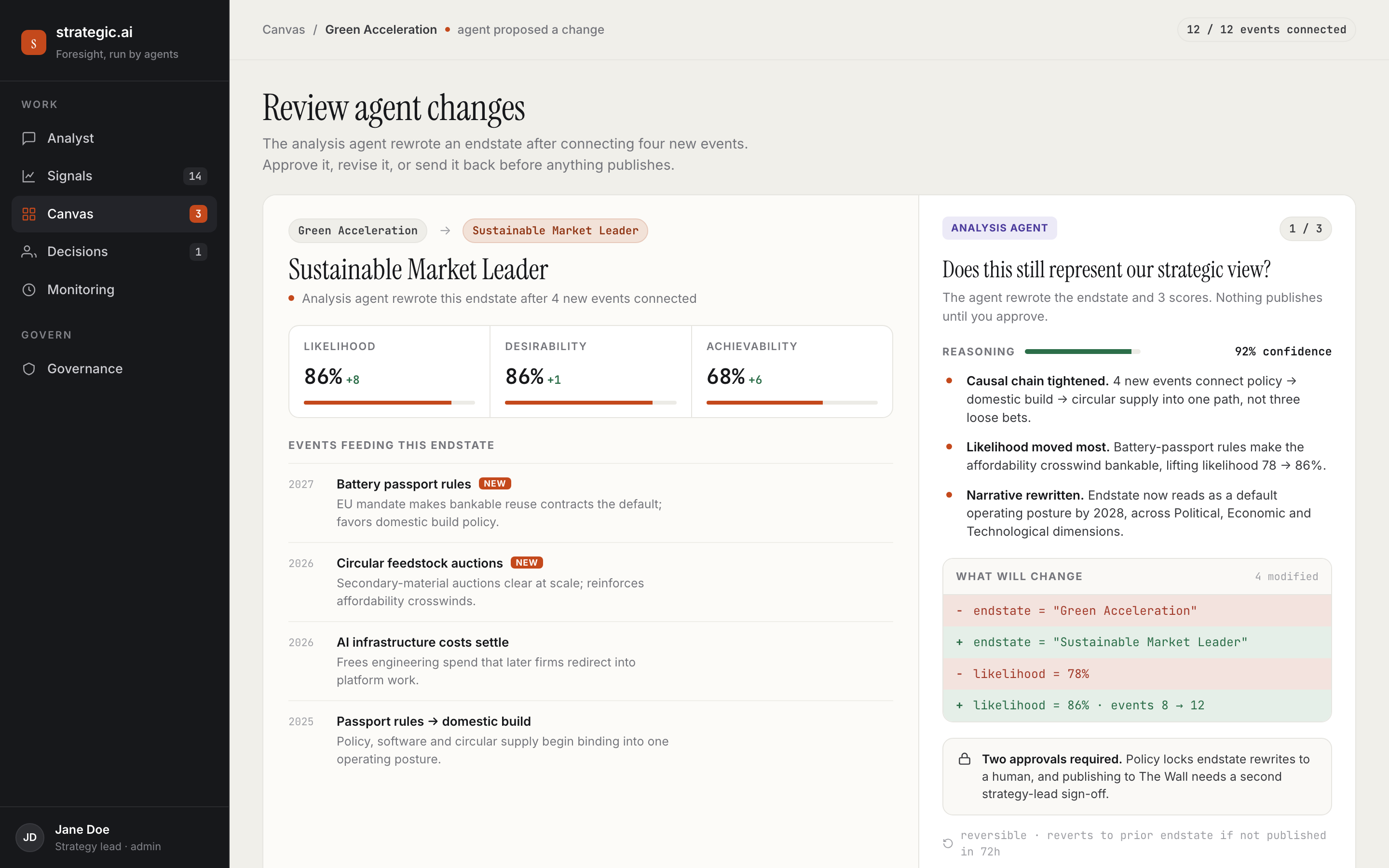Click the Analysis Agent badge
Viewport: 1389px width, 868px height.
(x=999, y=228)
